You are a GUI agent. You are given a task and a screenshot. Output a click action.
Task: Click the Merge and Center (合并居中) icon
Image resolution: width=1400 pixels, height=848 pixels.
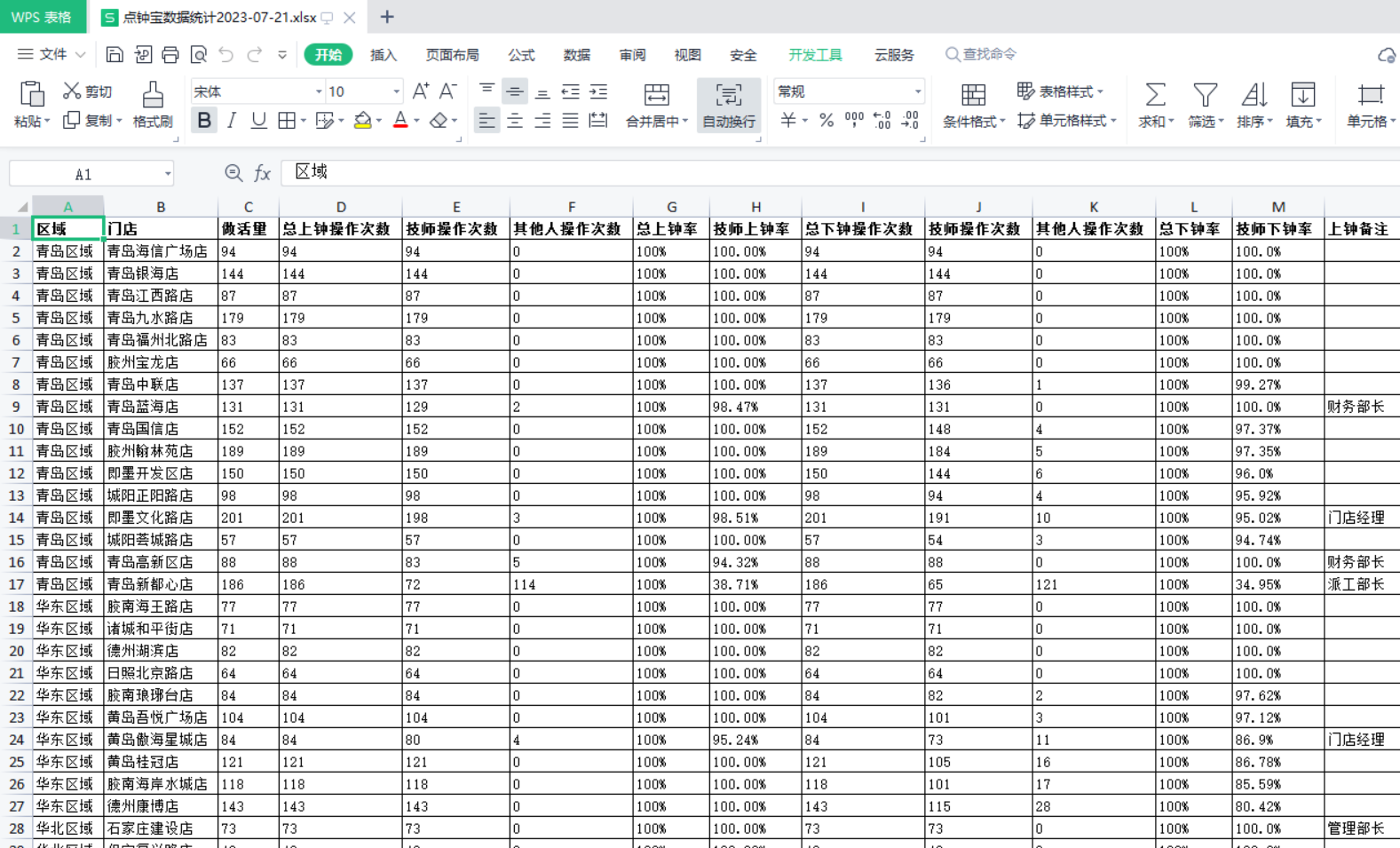(656, 95)
